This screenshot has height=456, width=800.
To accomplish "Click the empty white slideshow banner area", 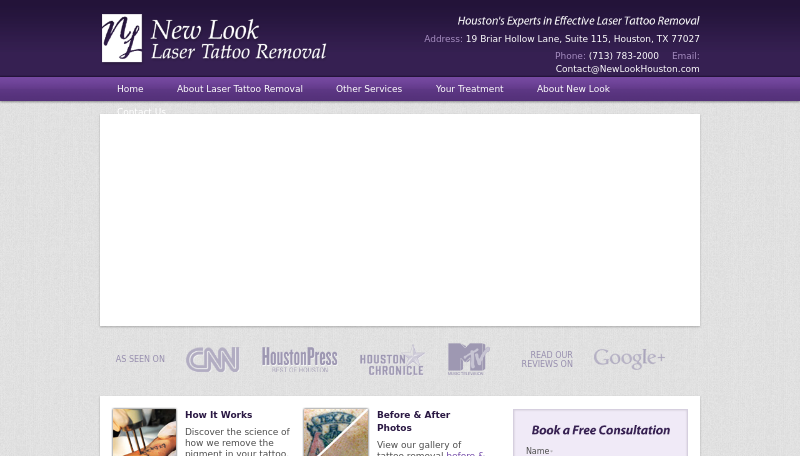I will click(400, 220).
